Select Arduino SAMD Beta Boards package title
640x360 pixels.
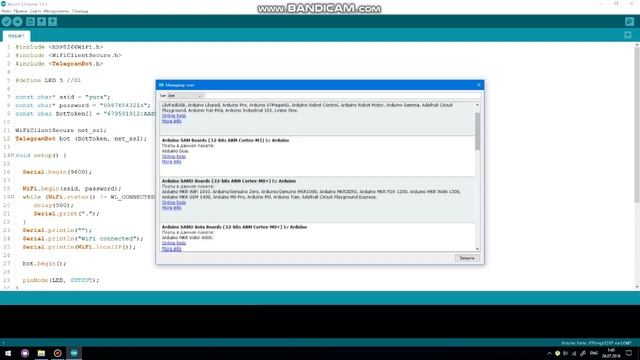[234, 227]
